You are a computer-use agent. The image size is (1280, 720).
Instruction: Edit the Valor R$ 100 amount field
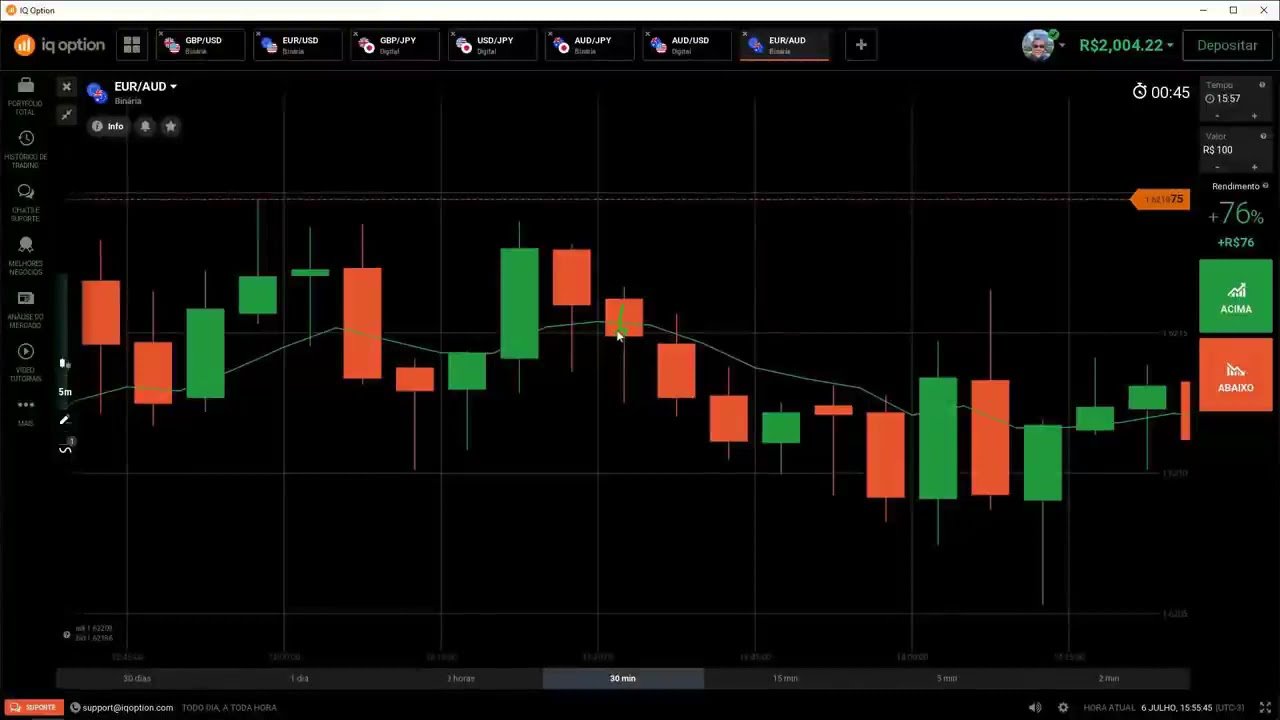1235,150
